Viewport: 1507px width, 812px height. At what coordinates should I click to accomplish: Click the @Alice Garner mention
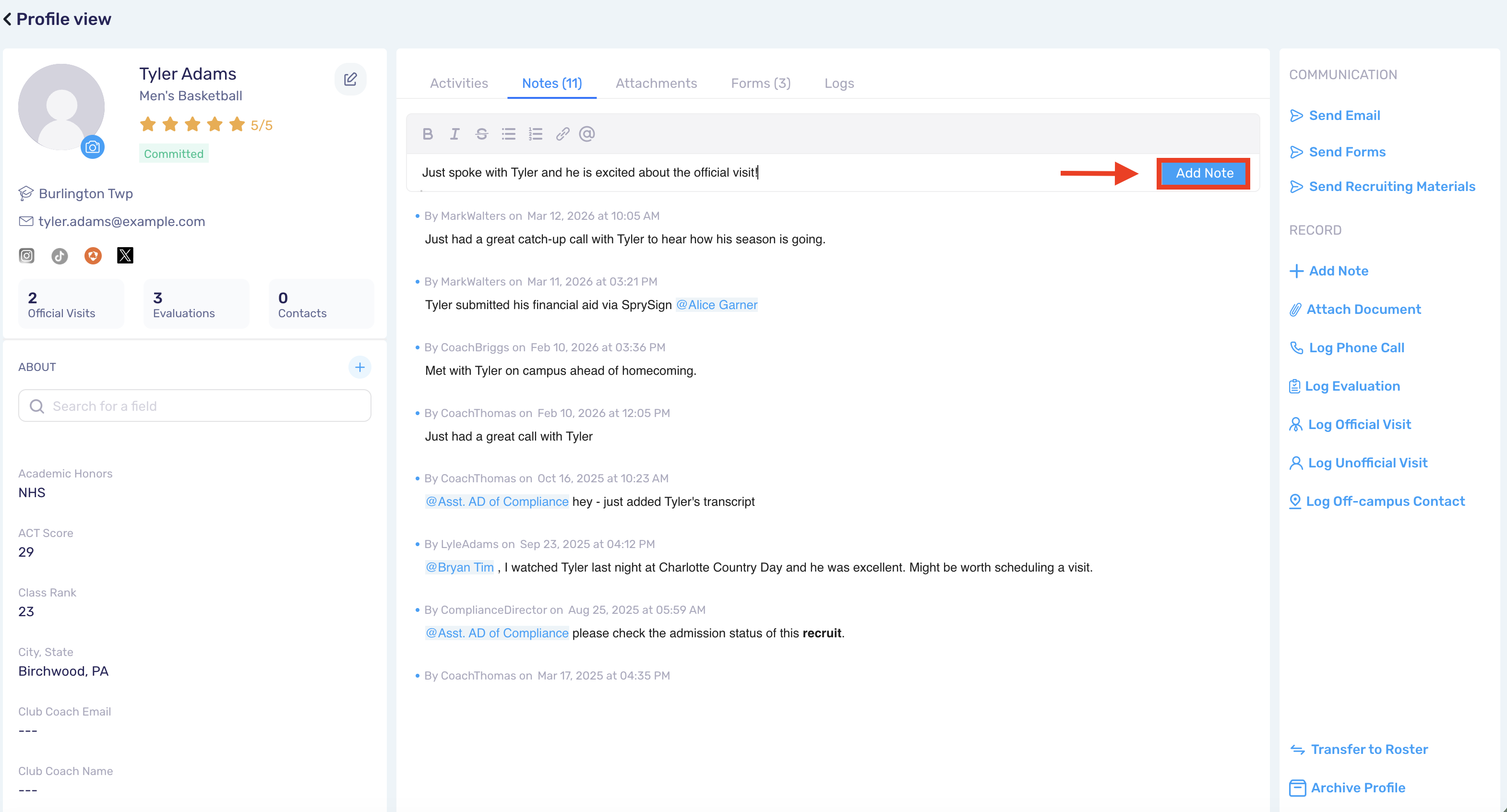(716, 305)
